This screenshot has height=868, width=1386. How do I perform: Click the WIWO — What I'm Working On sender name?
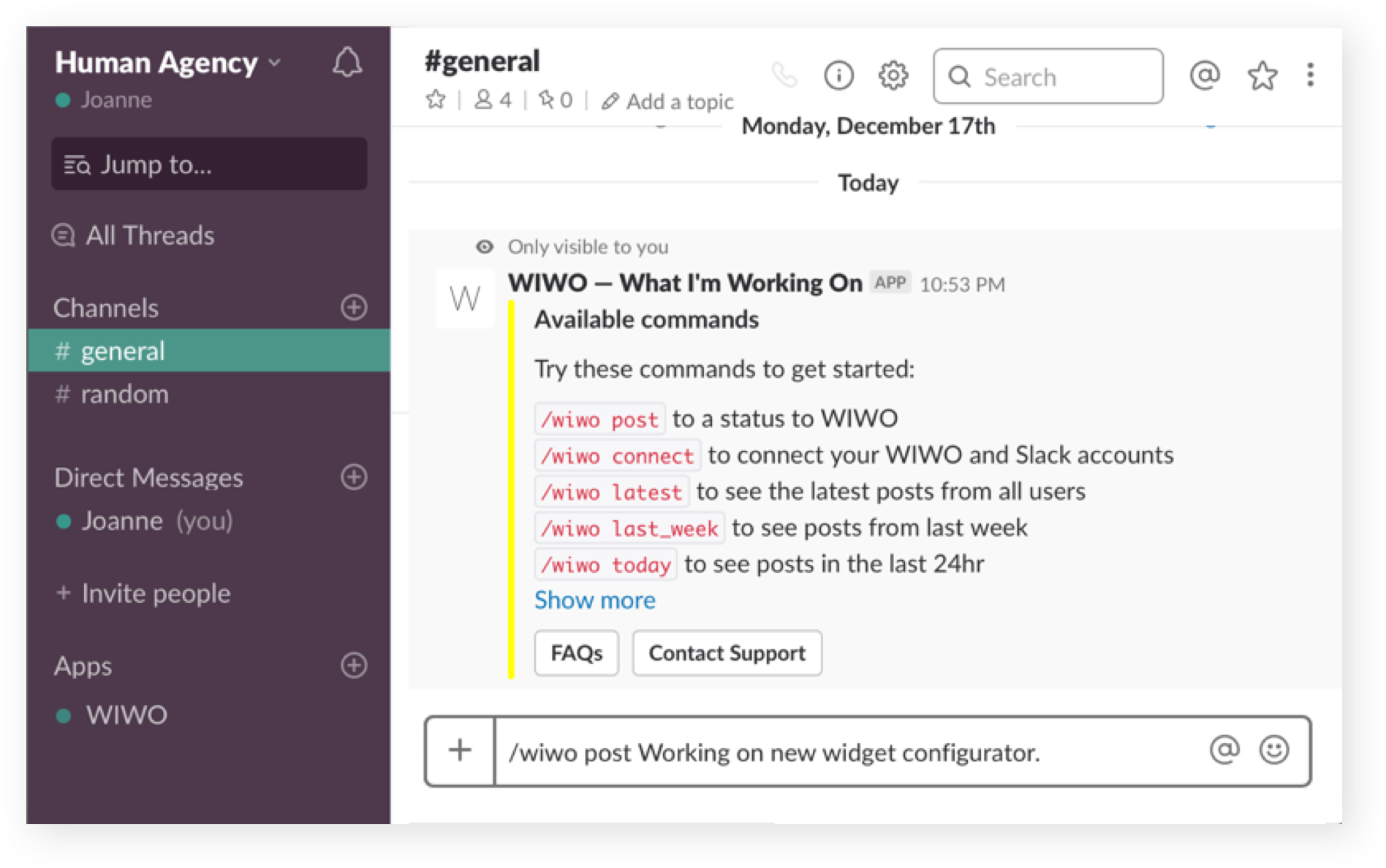pos(685,283)
